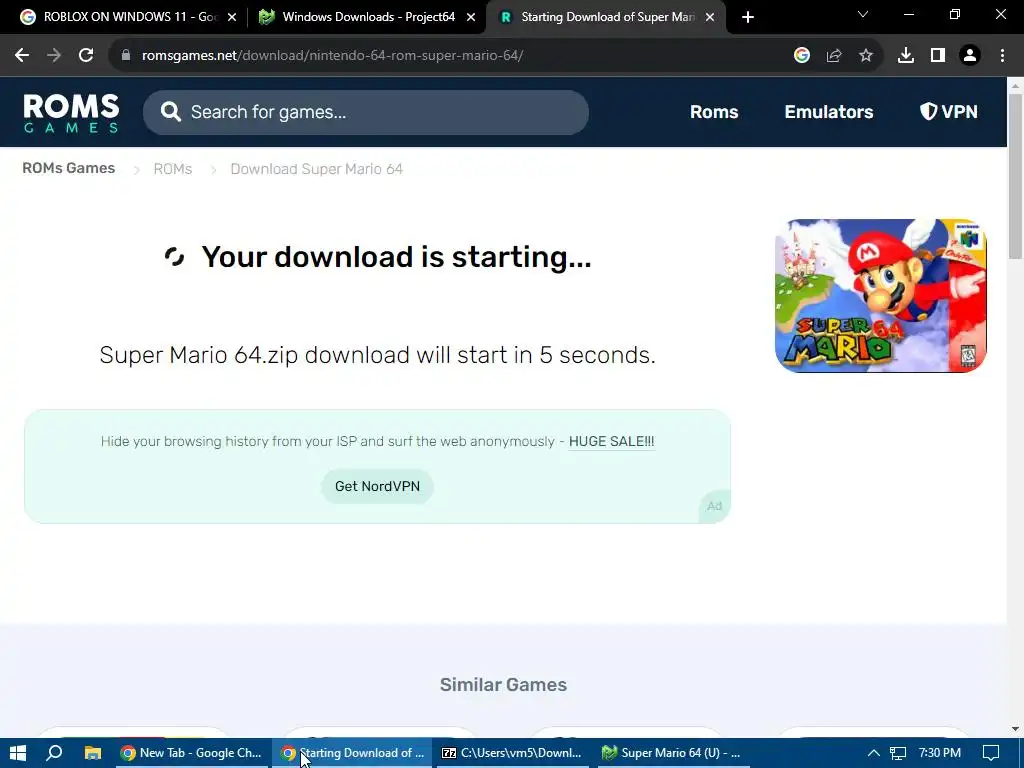
Task: Close the Starting Download of Super Mario tab
Action: click(x=710, y=17)
